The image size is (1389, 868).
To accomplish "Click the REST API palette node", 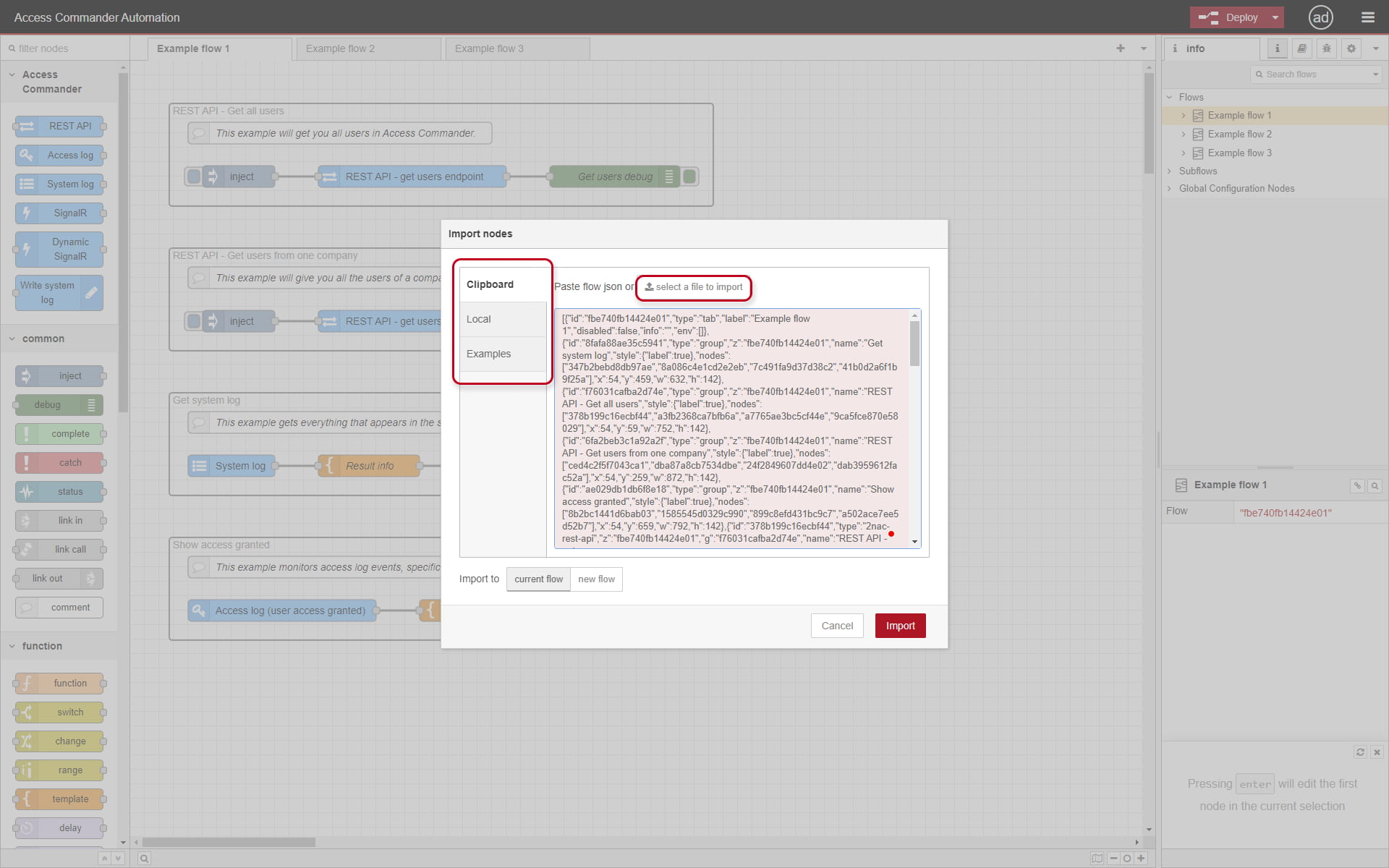I will pos(59,127).
